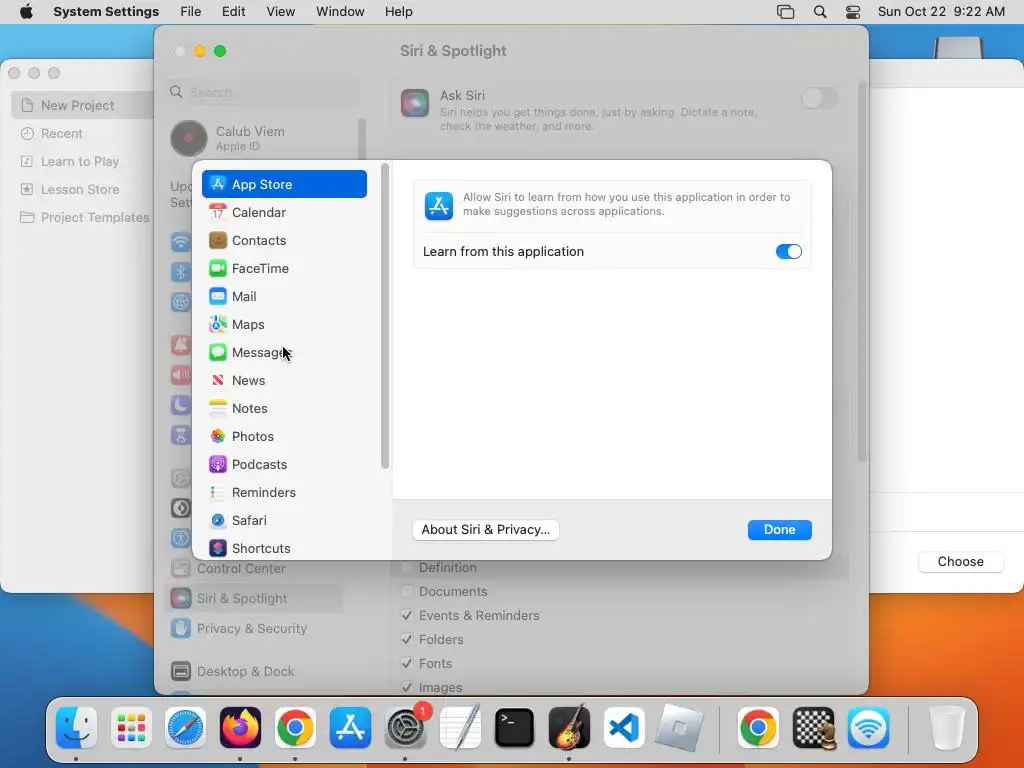This screenshot has width=1024, height=768.
Task: Open Spotlight search in the menu bar
Action: (820, 12)
